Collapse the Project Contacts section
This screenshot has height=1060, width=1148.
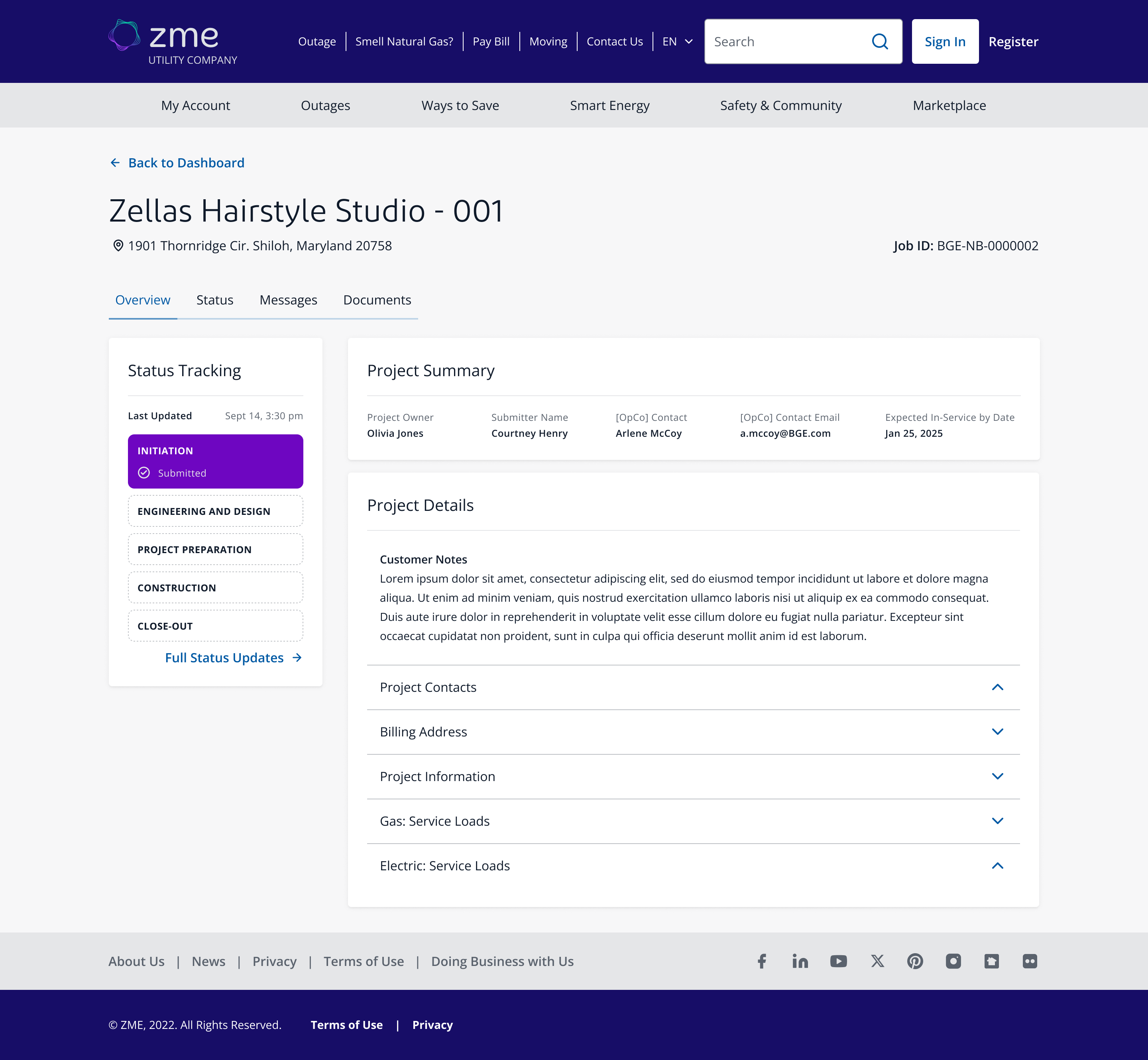coord(997,687)
